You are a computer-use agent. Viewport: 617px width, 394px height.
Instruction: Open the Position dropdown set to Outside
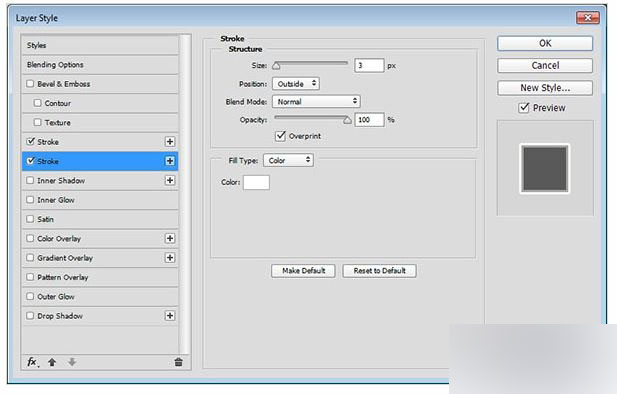click(x=296, y=84)
